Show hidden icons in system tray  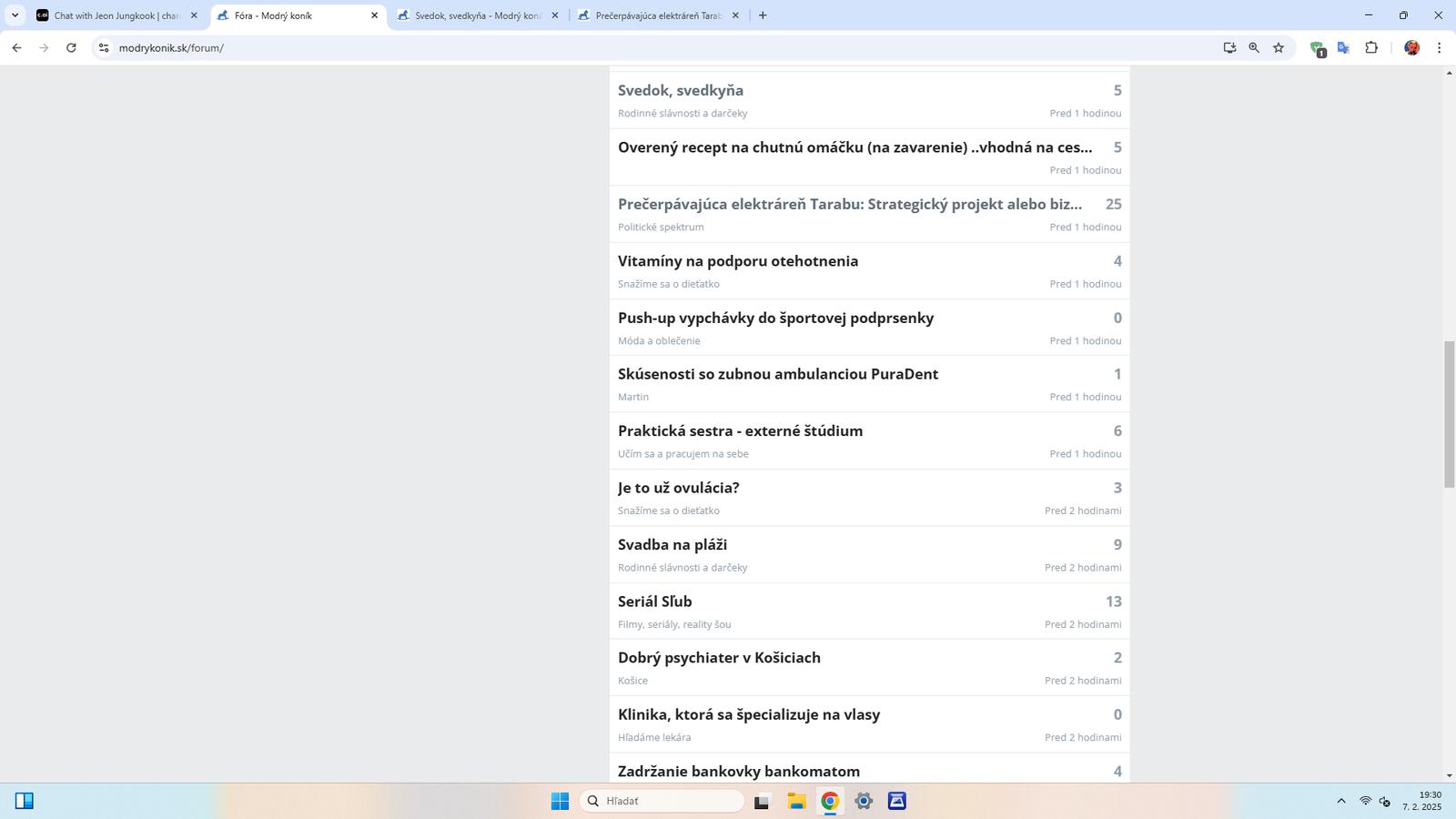coord(1340,801)
